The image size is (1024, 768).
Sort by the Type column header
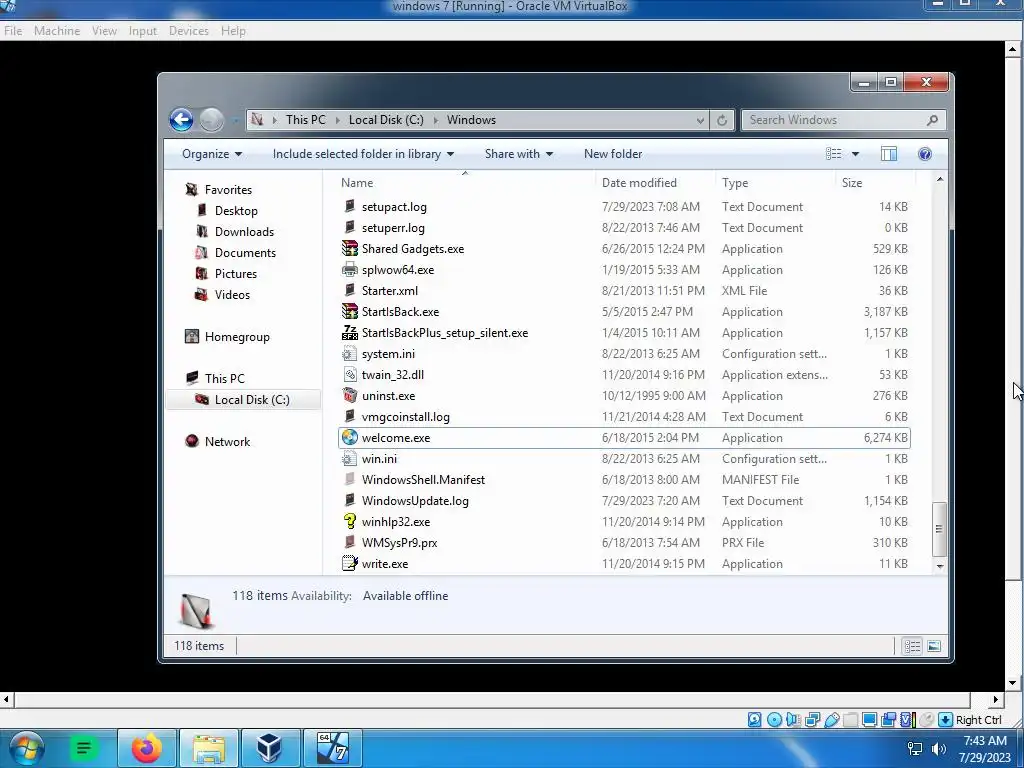pyautogui.click(x=775, y=183)
